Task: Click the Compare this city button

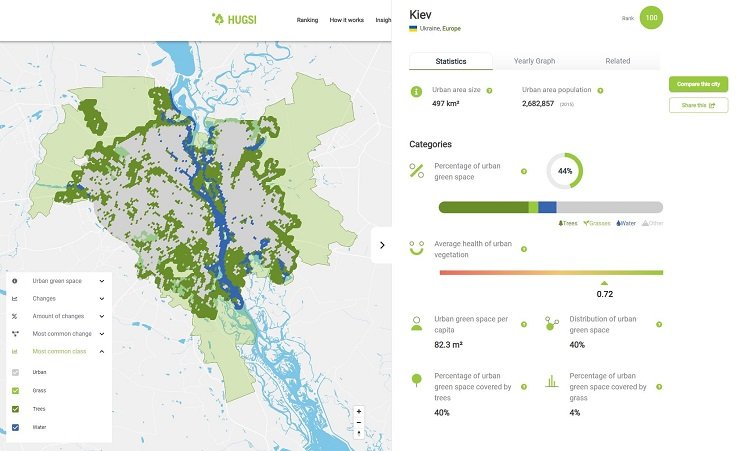Action: [699, 84]
